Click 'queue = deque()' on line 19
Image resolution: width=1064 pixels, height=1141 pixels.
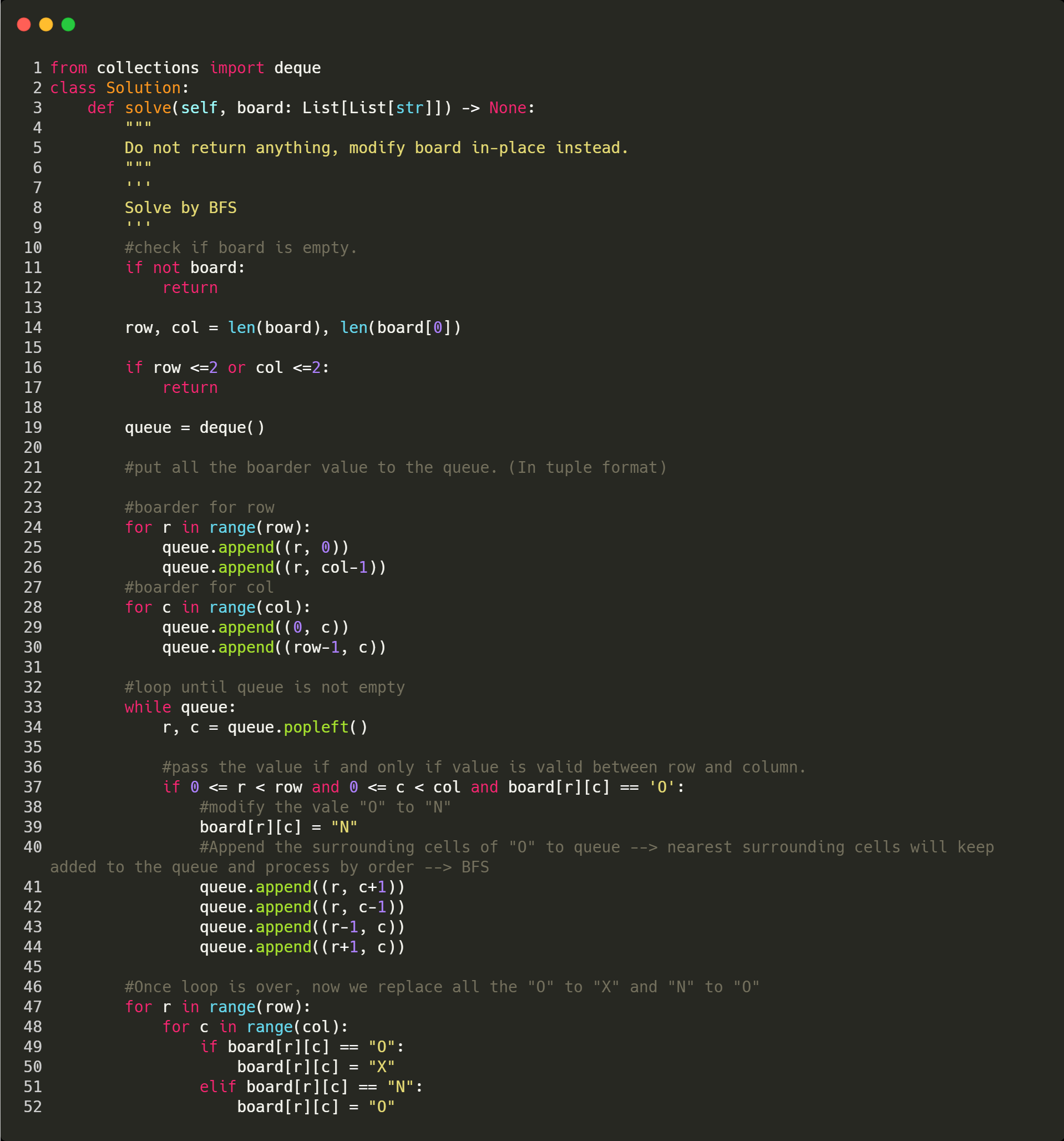coord(195,427)
